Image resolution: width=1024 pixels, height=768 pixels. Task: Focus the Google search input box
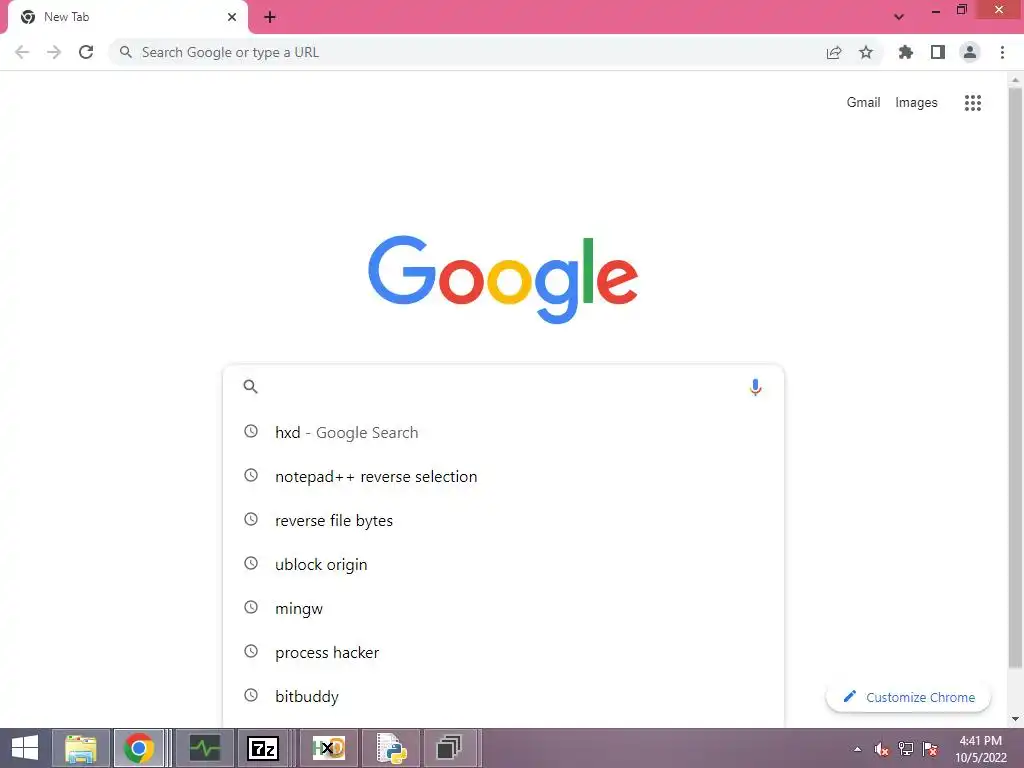(x=503, y=387)
